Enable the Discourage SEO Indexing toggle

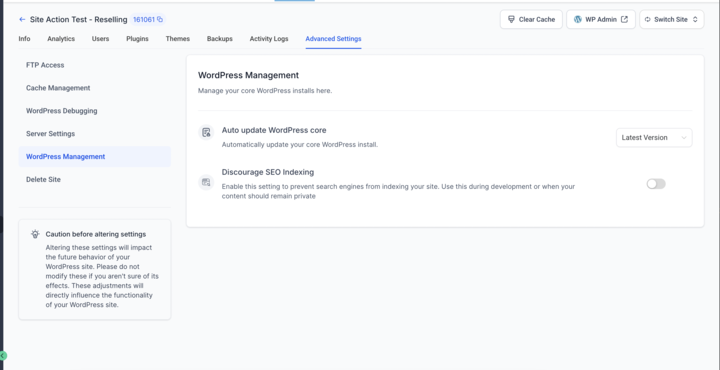[656, 184]
